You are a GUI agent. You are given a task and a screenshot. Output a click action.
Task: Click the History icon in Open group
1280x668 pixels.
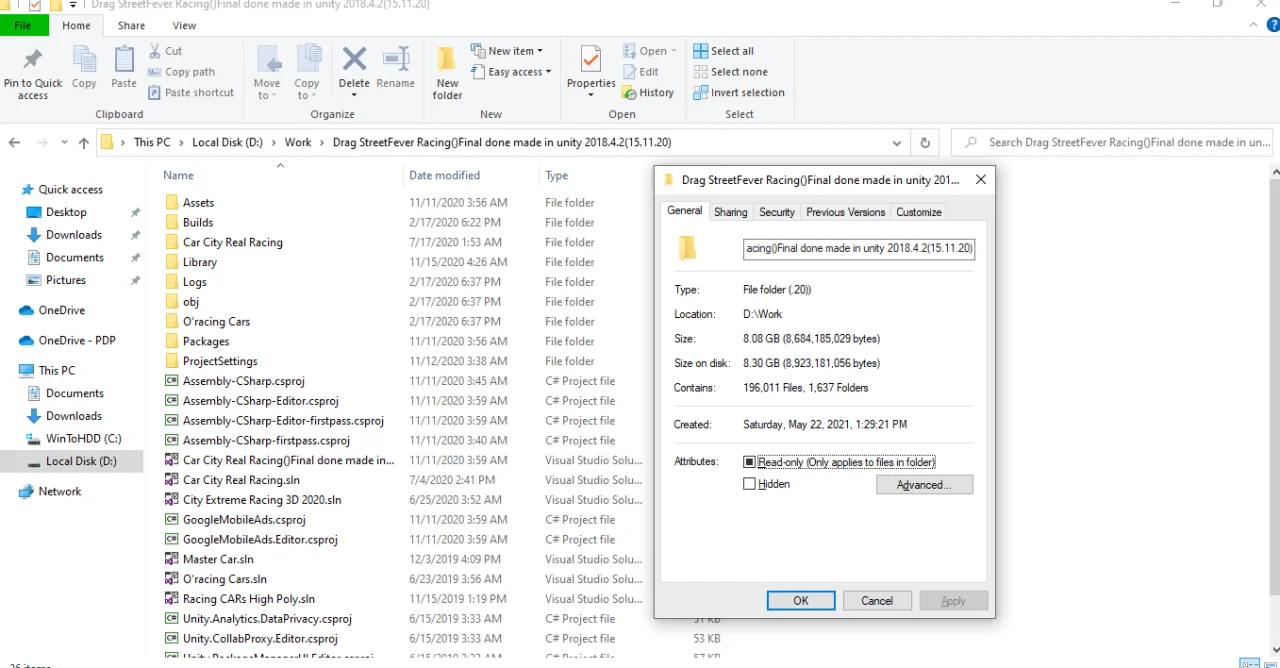(629, 93)
